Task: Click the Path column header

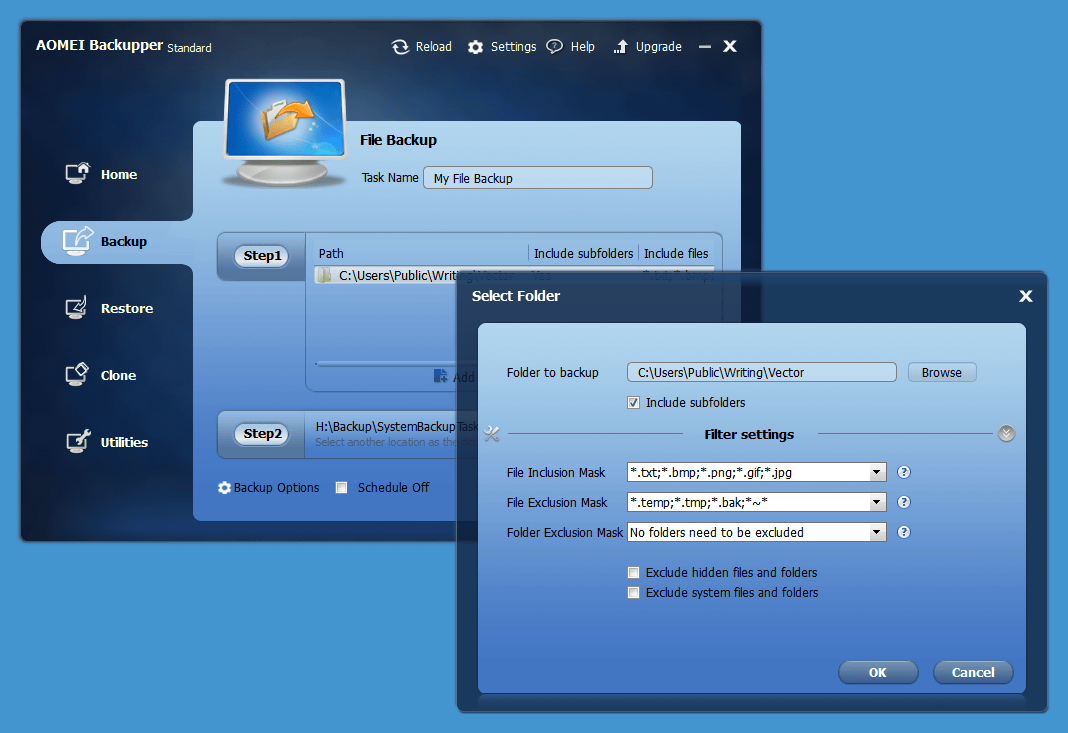Action: click(331, 253)
